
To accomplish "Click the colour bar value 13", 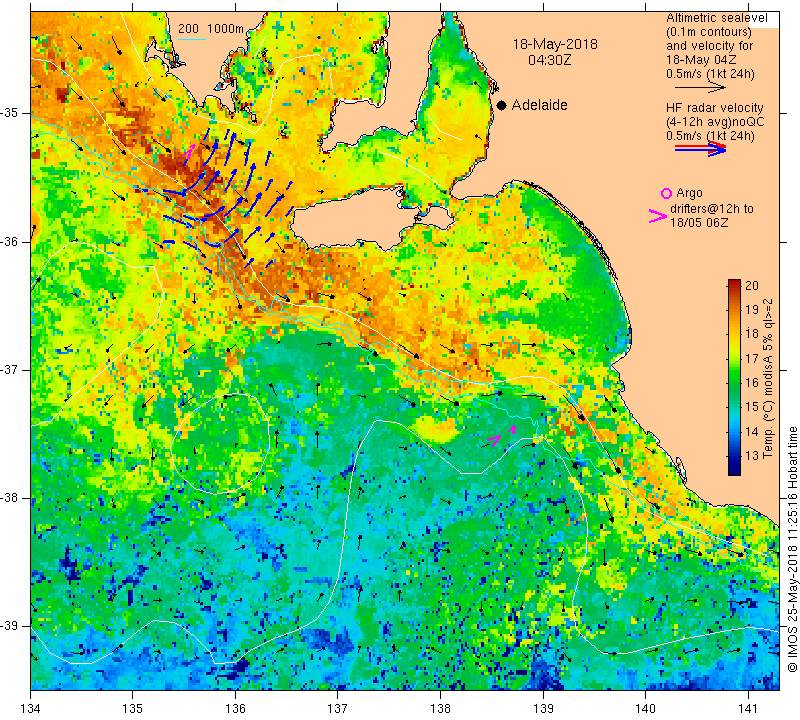I will [752, 455].
